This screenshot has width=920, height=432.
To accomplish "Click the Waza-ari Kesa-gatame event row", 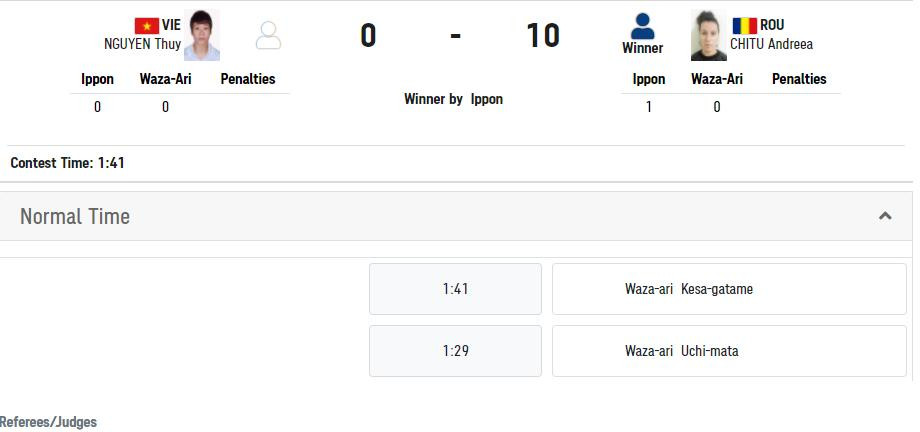I will [x=729, y=289].
